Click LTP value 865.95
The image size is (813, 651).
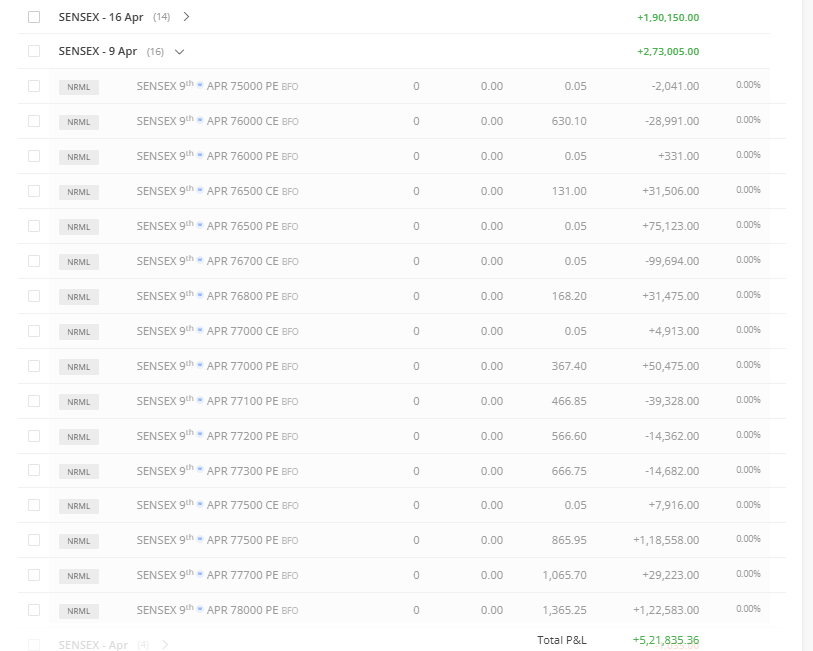coord(569,540)
